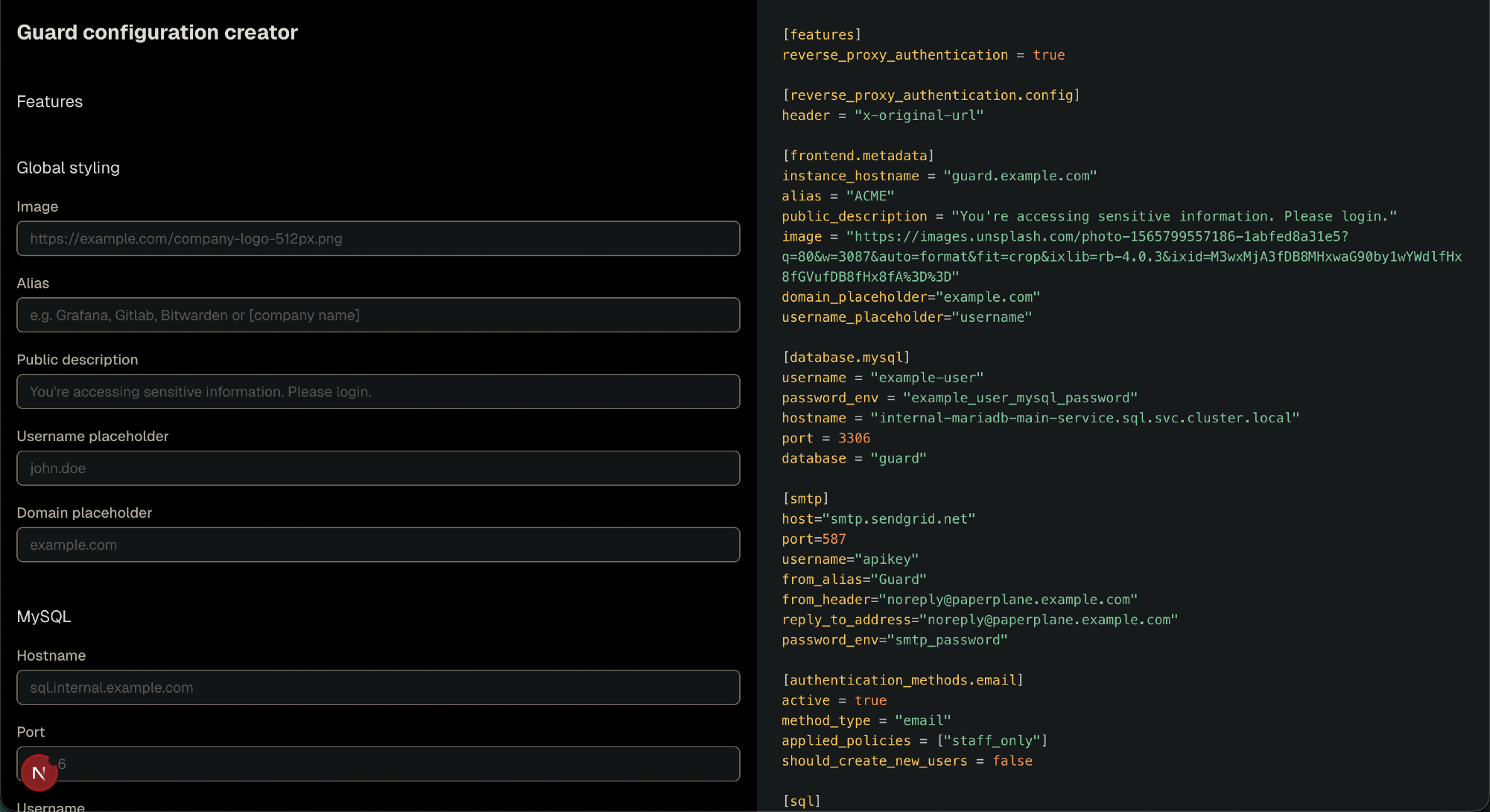Click the Features section heading
1490x812 pixels.
coord(50,102)
